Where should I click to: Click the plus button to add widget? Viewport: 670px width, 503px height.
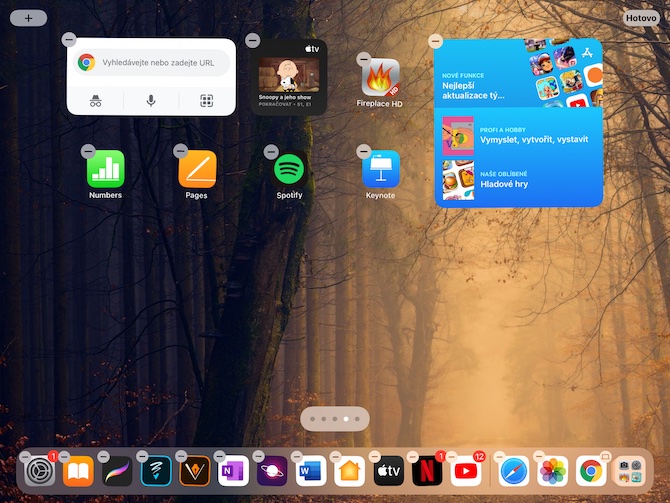[28, 18]
